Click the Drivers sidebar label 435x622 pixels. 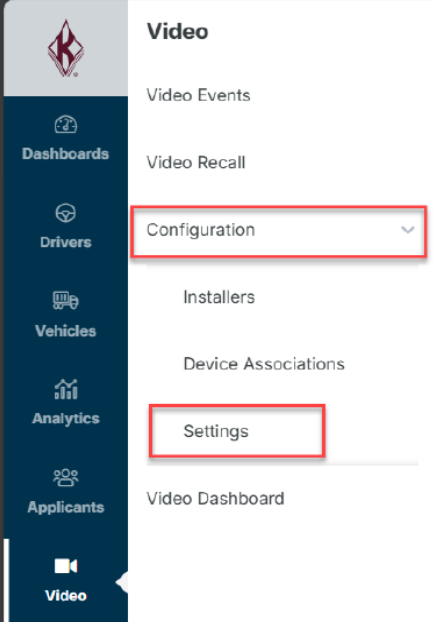(65, 242)
